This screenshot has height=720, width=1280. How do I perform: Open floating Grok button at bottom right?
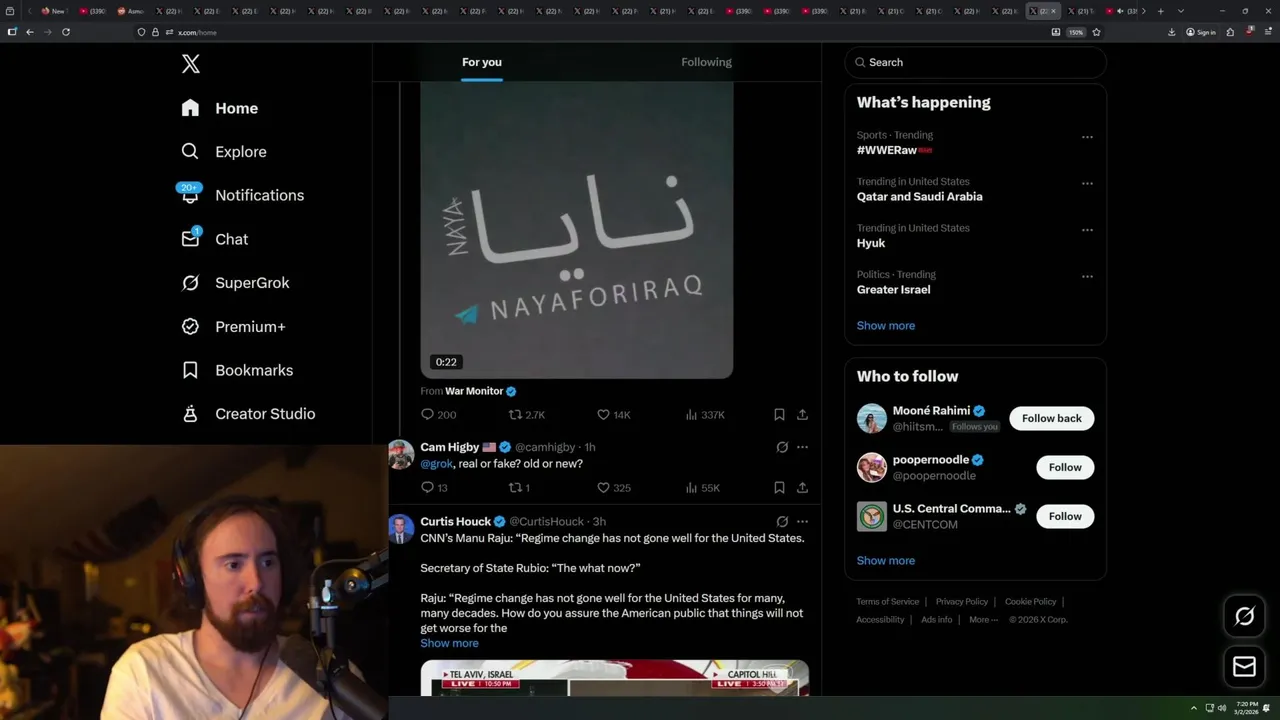[x=1244, y=616]
